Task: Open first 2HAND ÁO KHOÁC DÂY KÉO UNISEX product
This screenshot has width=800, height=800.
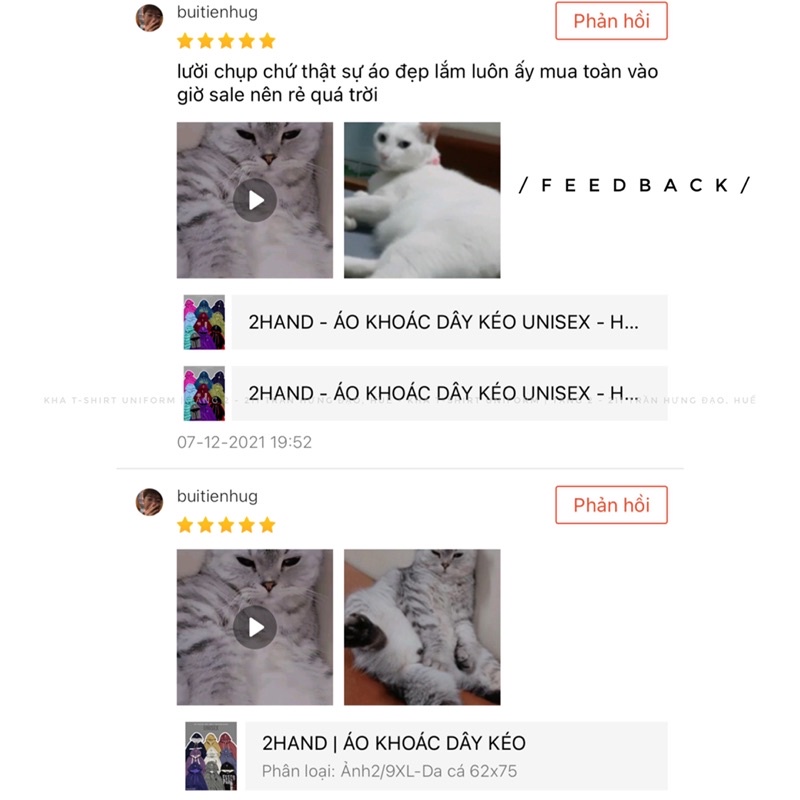Action: click(449, 322)
